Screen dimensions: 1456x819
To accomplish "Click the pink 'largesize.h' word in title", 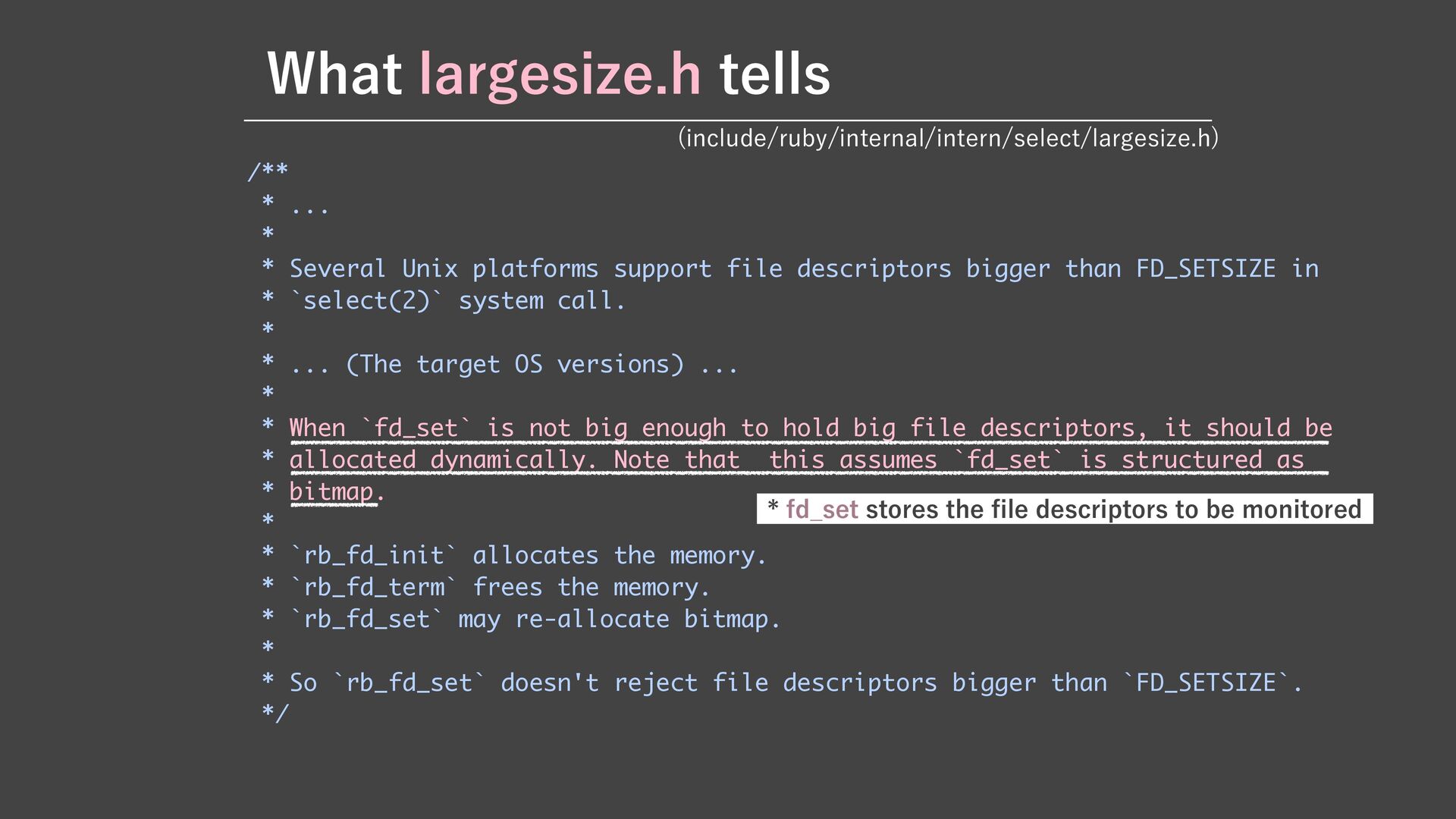I will pyautogui.click(x=560, y=75).
